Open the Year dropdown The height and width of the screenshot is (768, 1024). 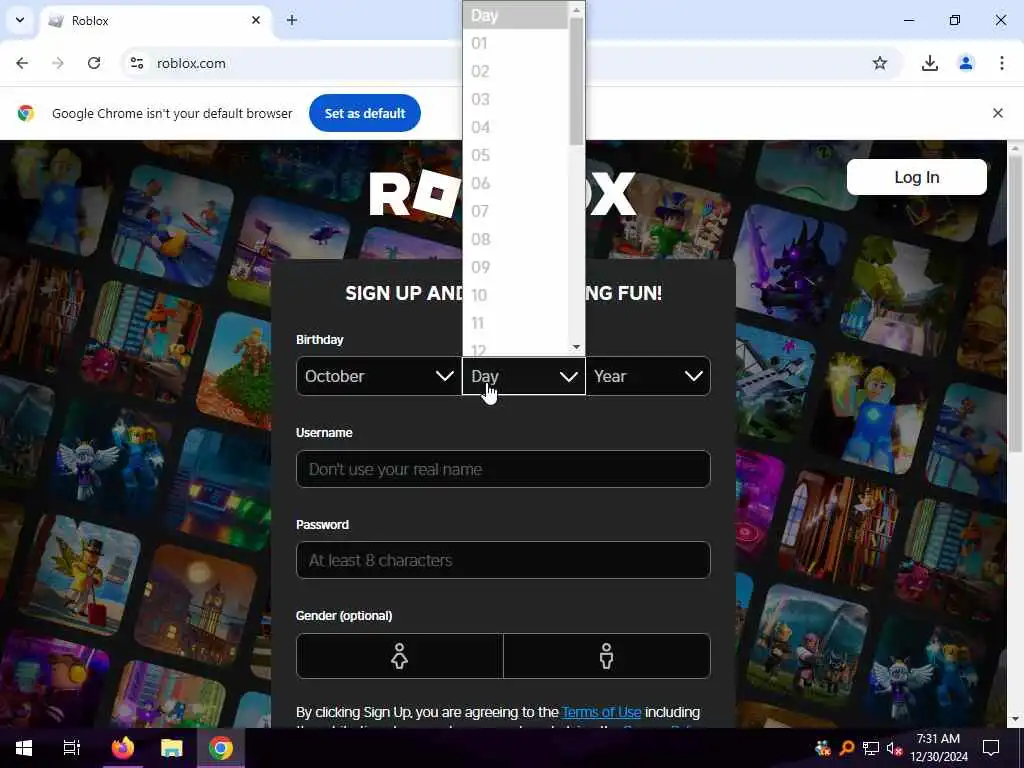click(x=648, y=376)
